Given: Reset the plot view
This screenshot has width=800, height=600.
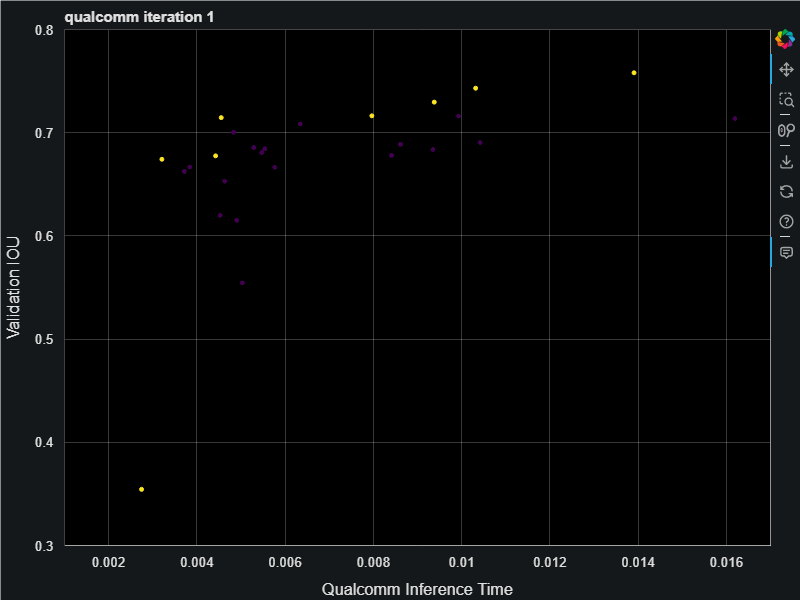Looking at the screenshot, I should (x=786, y=191).
